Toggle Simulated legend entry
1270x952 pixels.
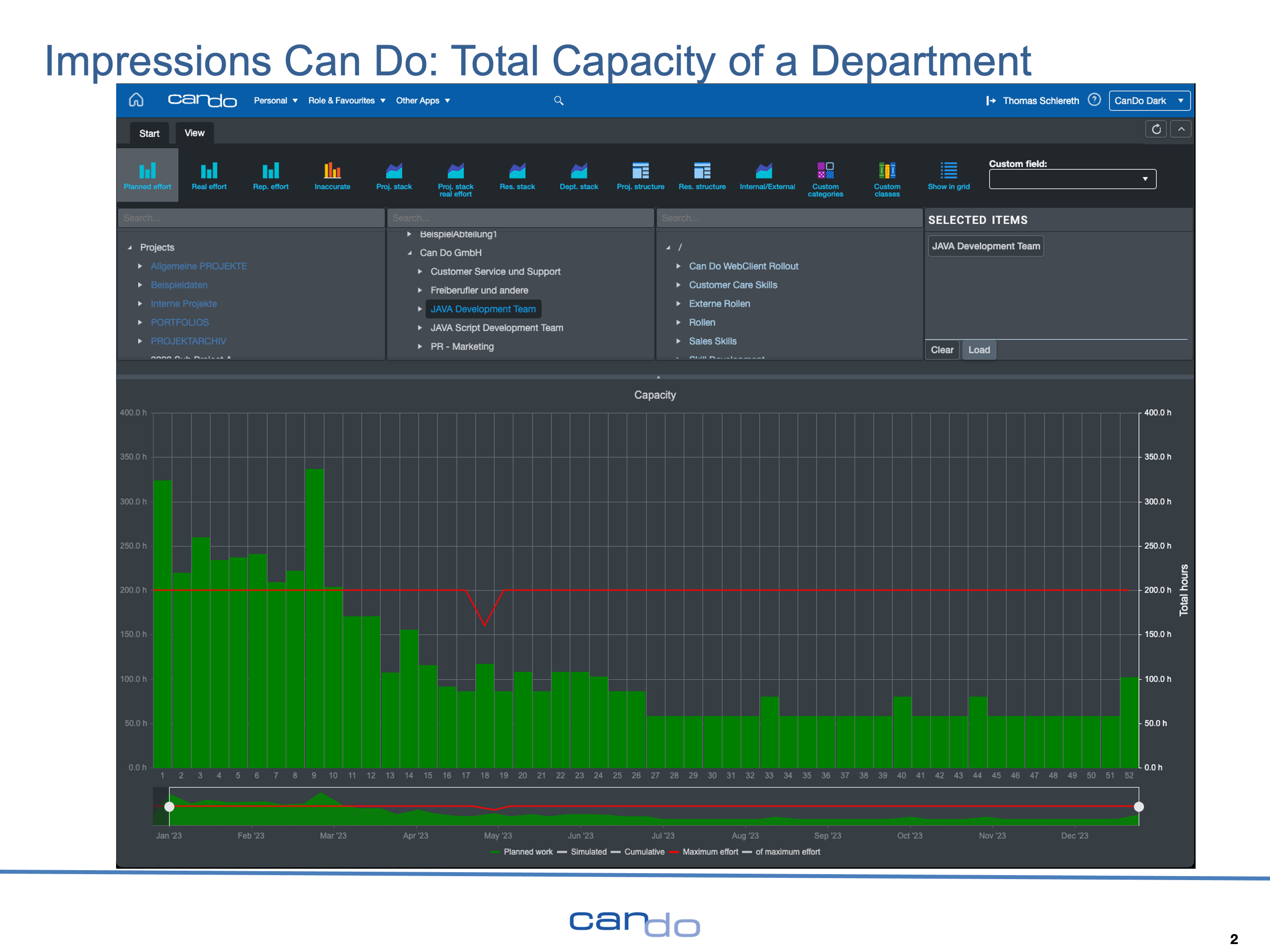click(x=582, y=852)
